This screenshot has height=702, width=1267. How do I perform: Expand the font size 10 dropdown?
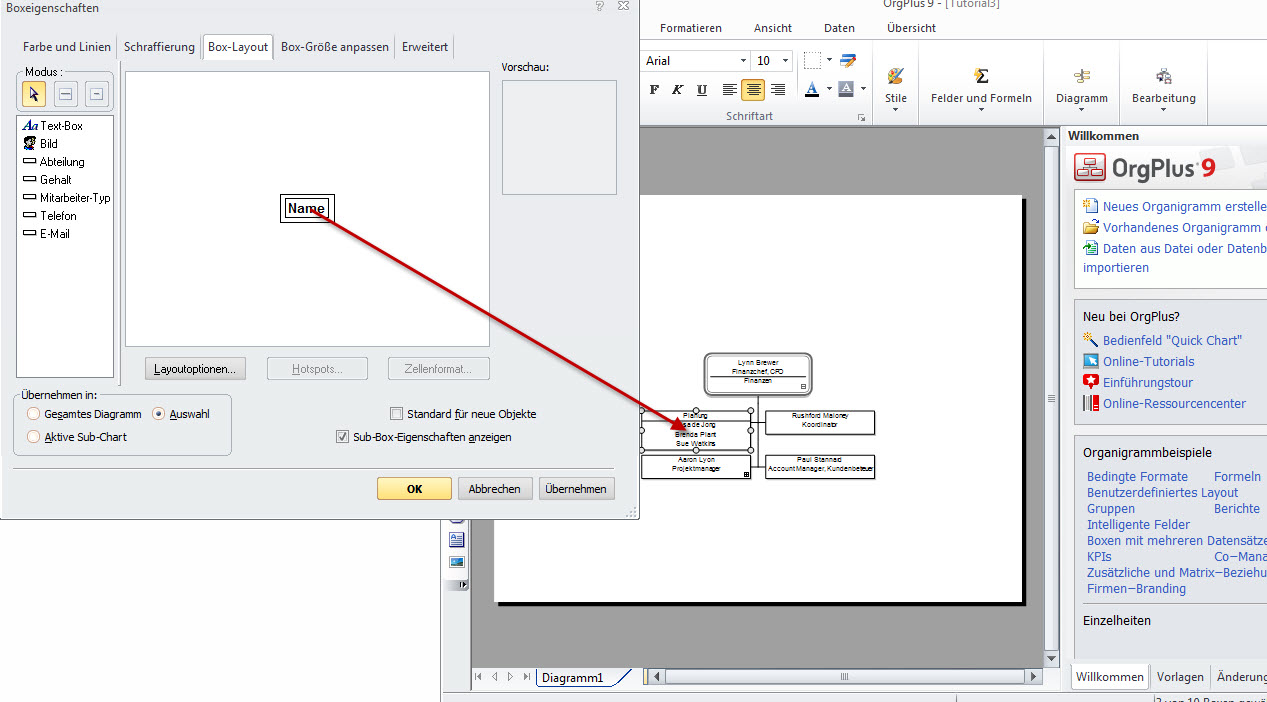point(785,61)
